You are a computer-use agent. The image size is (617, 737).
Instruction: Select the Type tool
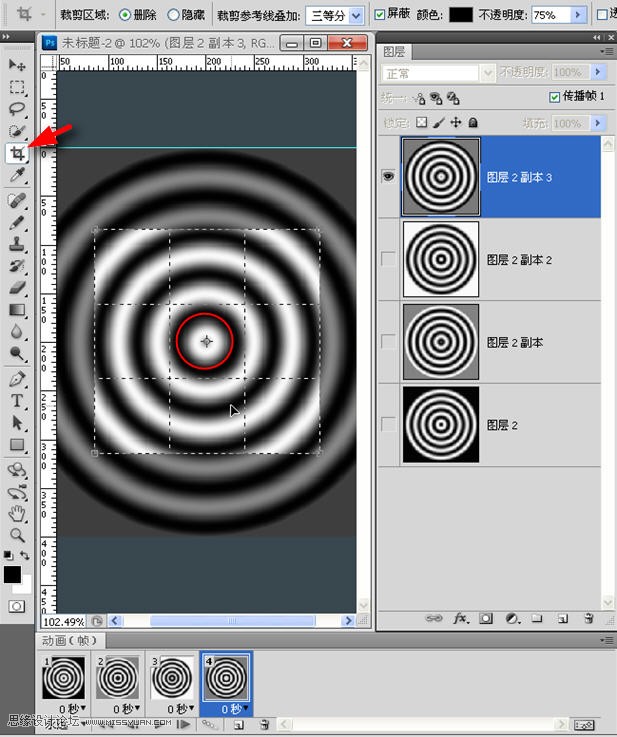pos(17,401)
